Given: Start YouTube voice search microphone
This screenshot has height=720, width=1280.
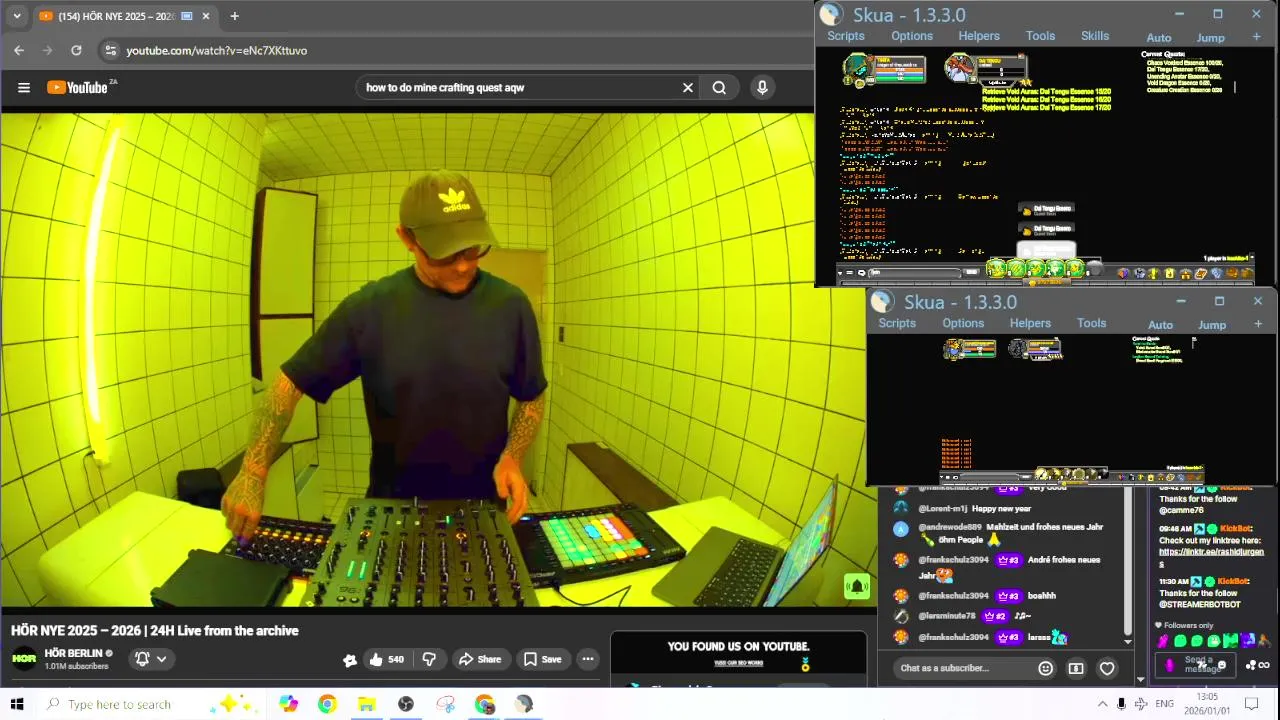Looking at the screenshot, I should (x=762, y=88).
